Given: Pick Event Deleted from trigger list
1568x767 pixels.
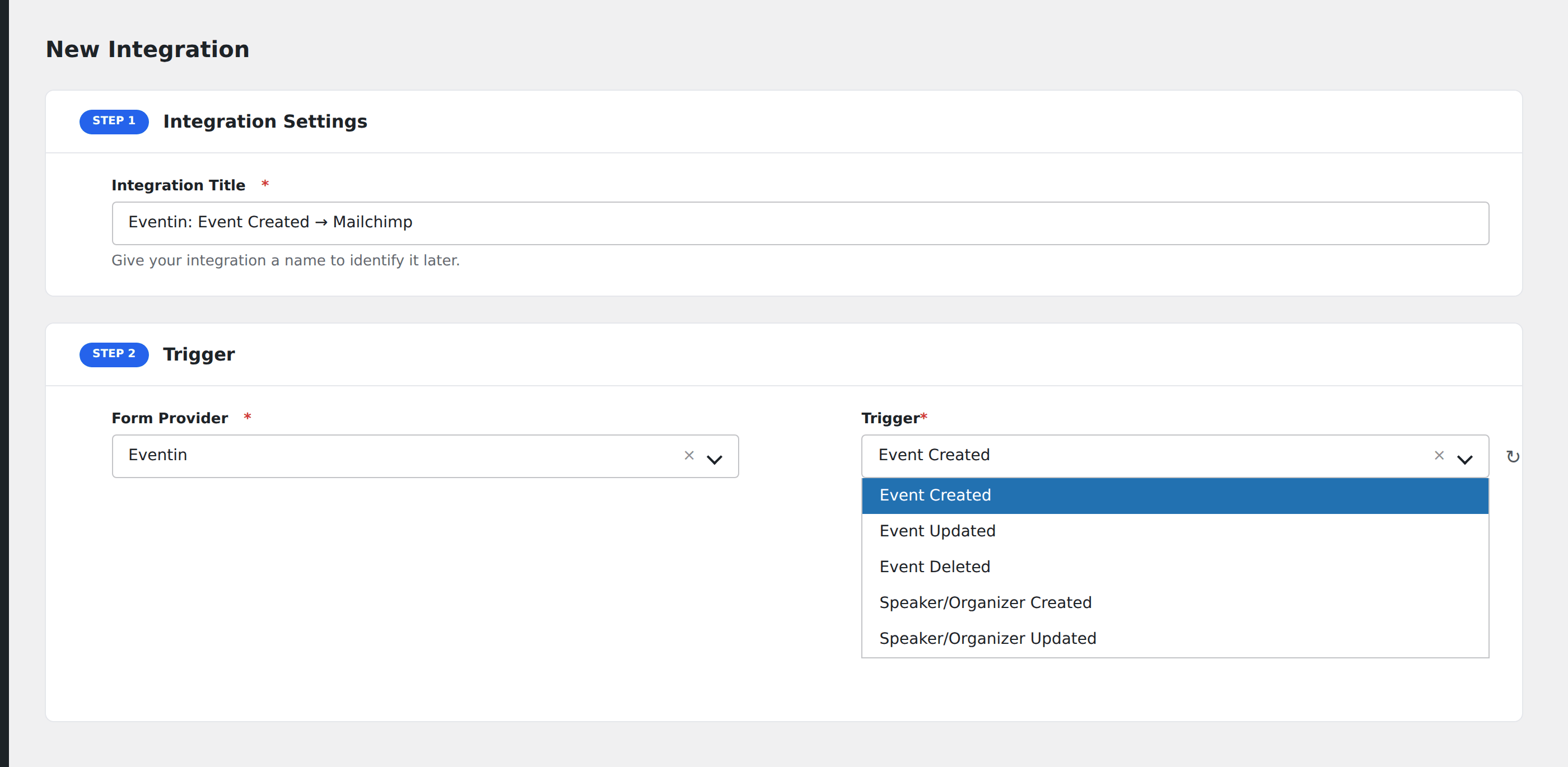Looking at the screenshot, I should [1174, 567].
